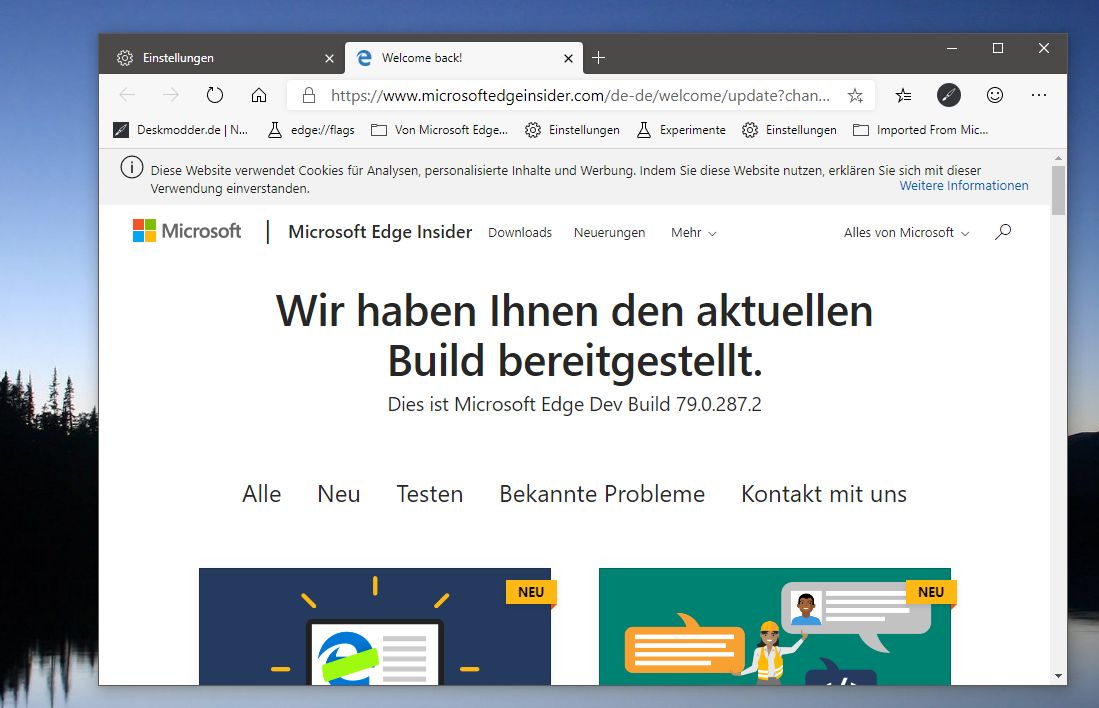
Task: Open the edge://flags bookmark
Action: [x=311, y=130]
